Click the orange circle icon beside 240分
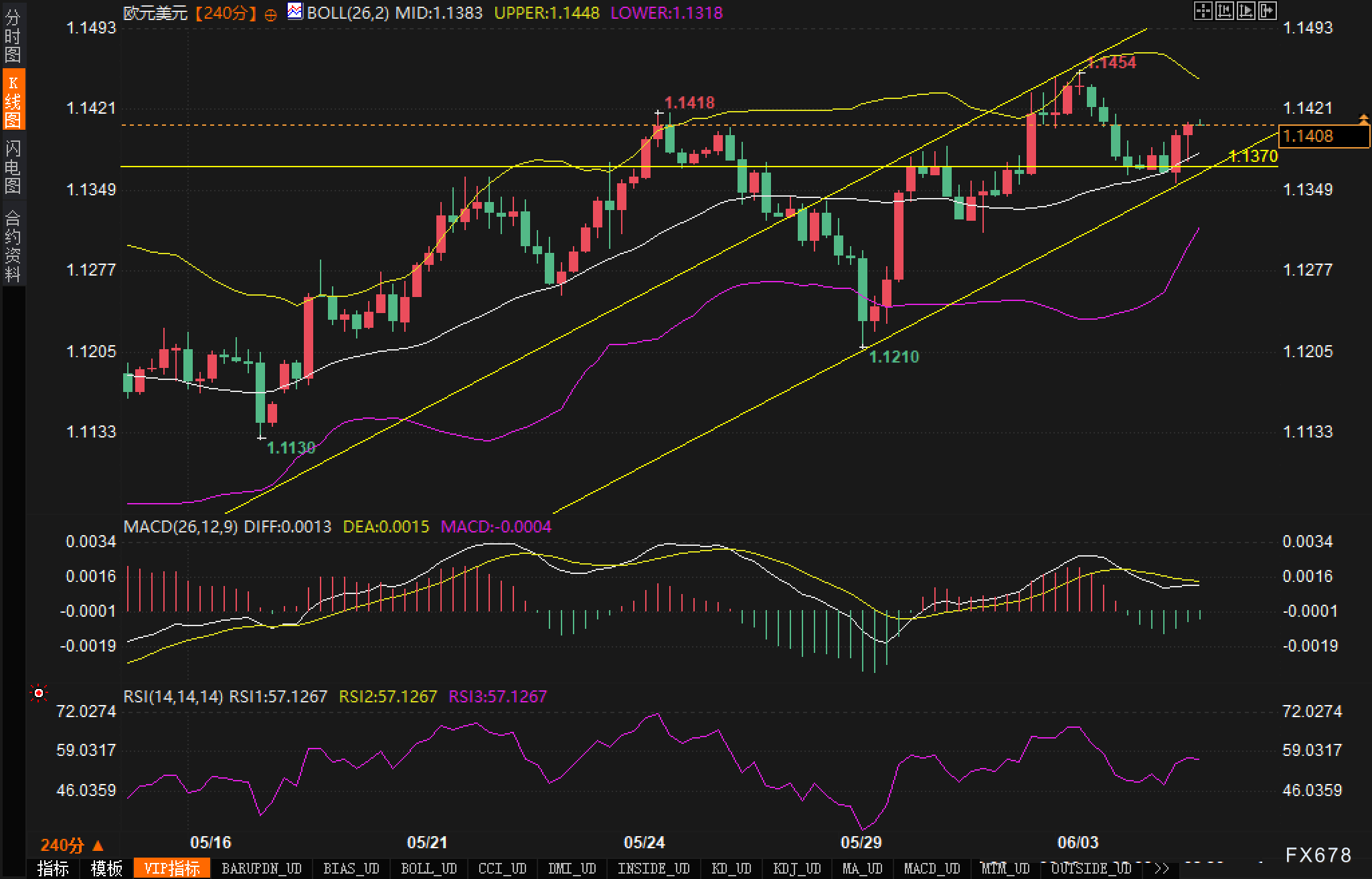The width and height of the screenshot is (1372, 879). click(x=270, y=15)
